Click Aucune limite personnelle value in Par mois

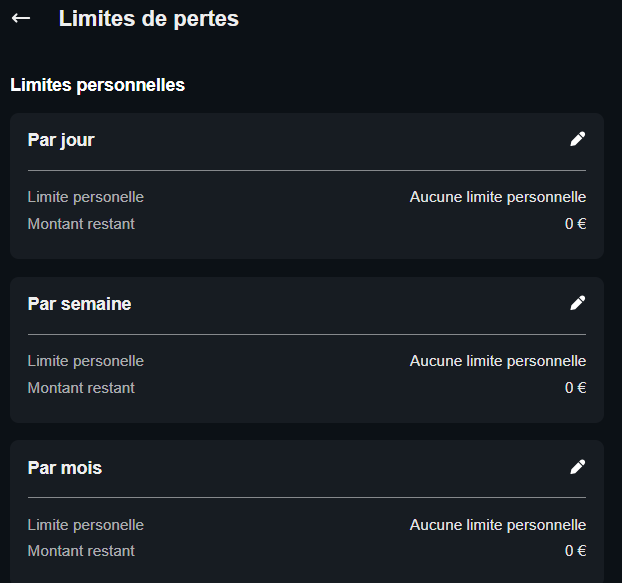497,525
